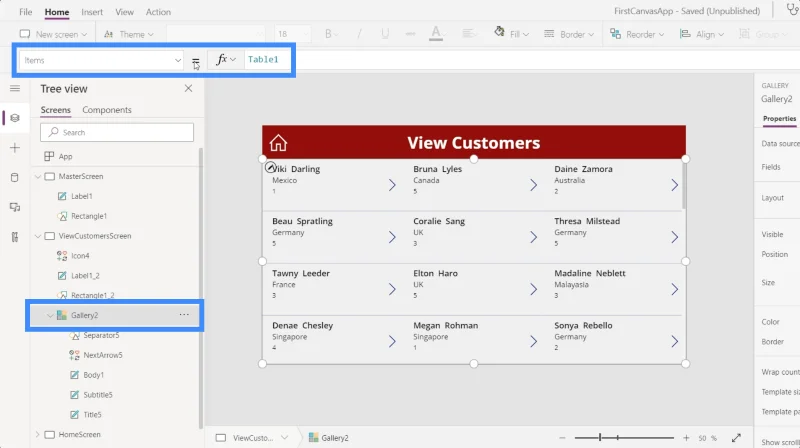The width and height of the screenshot is (800, 448).
Task: Select Subtitle5 in tree view
Action: pyautogui.click(x=98, y=395)
